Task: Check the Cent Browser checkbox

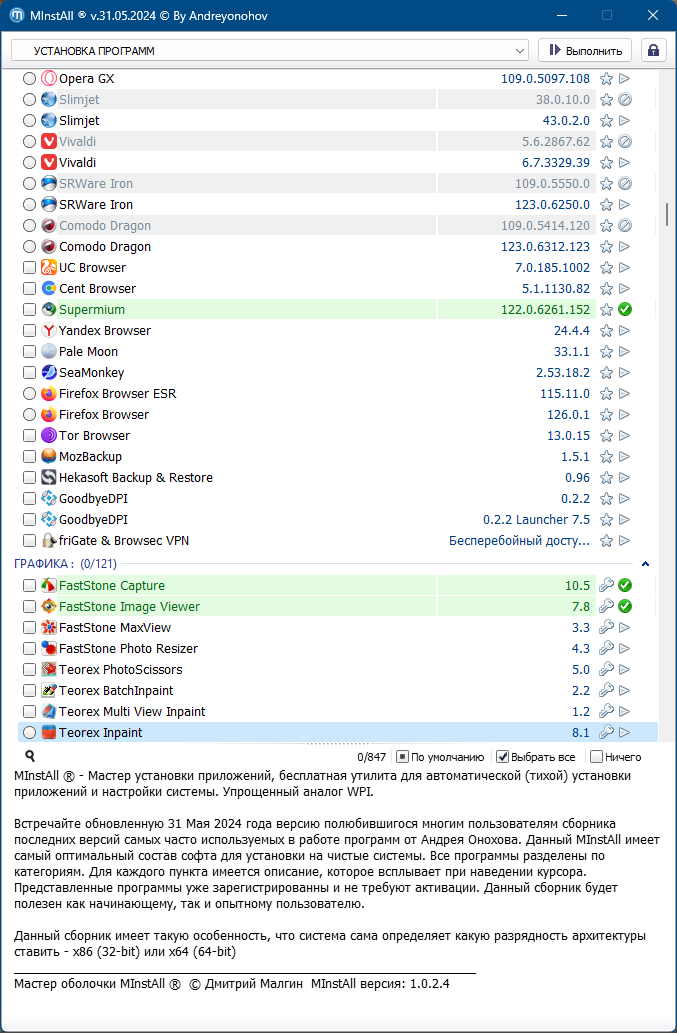Action: coord(29,289)
